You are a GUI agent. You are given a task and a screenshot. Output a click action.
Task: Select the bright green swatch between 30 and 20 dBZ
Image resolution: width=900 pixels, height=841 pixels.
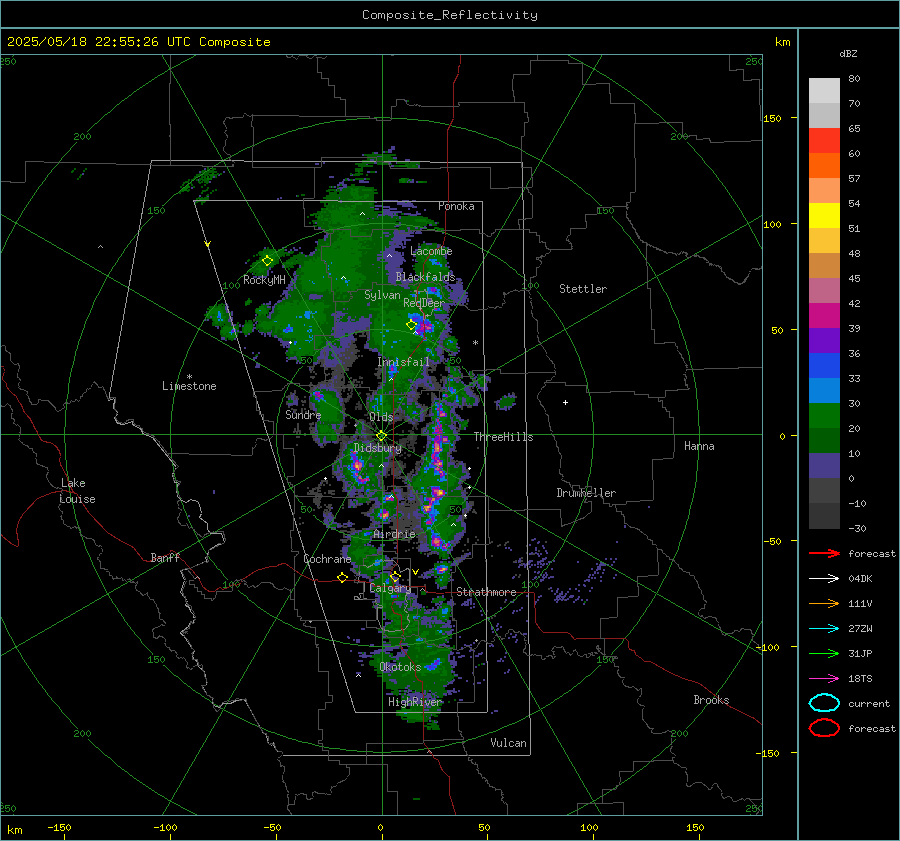click(x=824, y=416)
